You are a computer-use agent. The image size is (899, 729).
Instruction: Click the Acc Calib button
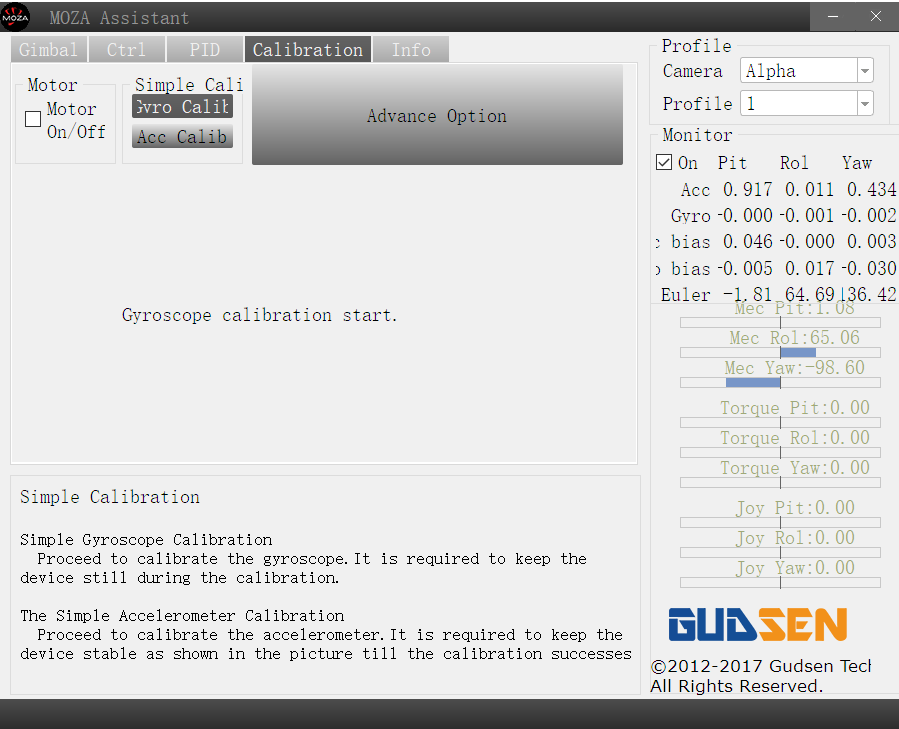click(182, 137)
